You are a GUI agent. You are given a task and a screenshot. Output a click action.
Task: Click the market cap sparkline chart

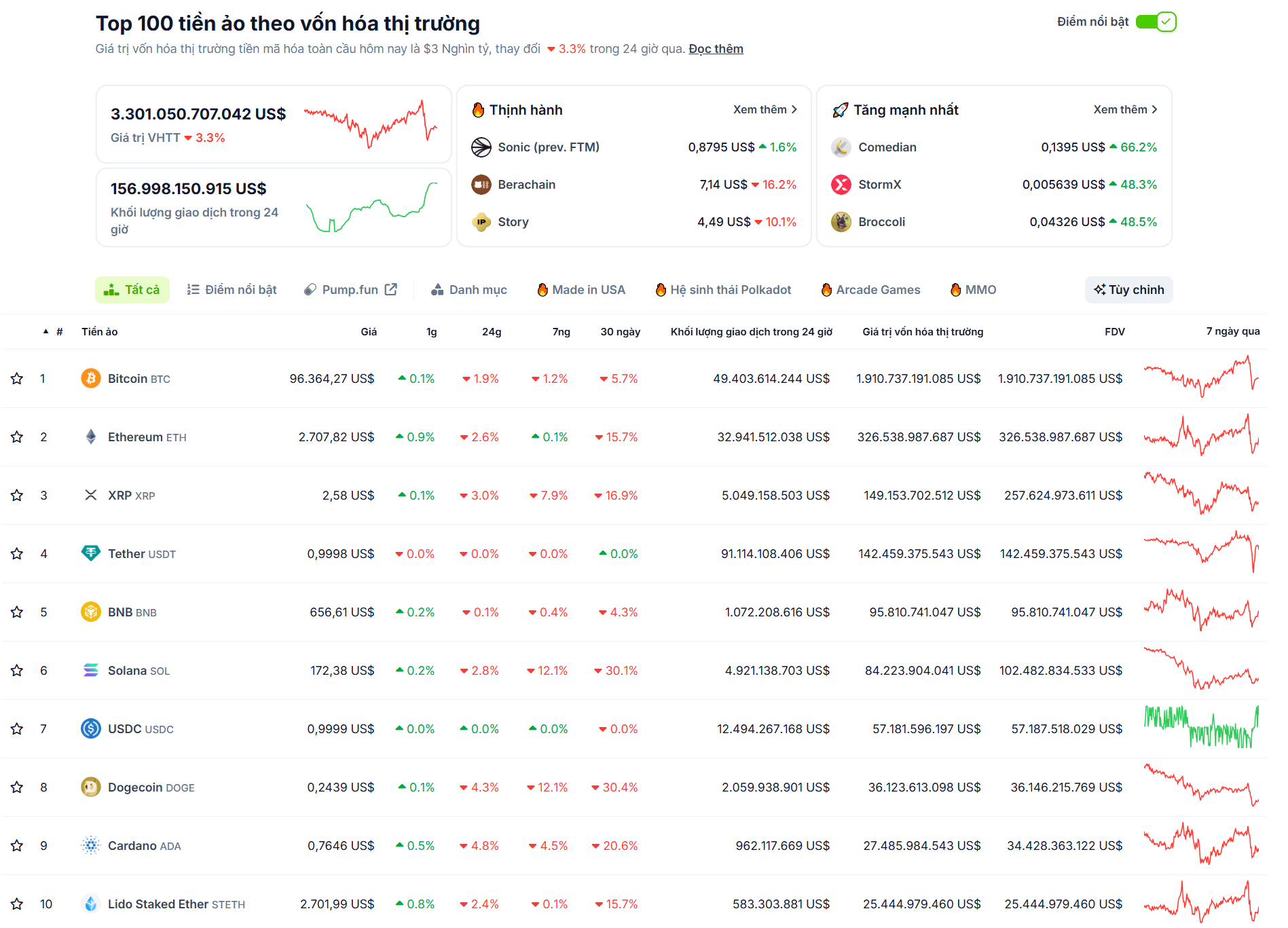[370, 124]
